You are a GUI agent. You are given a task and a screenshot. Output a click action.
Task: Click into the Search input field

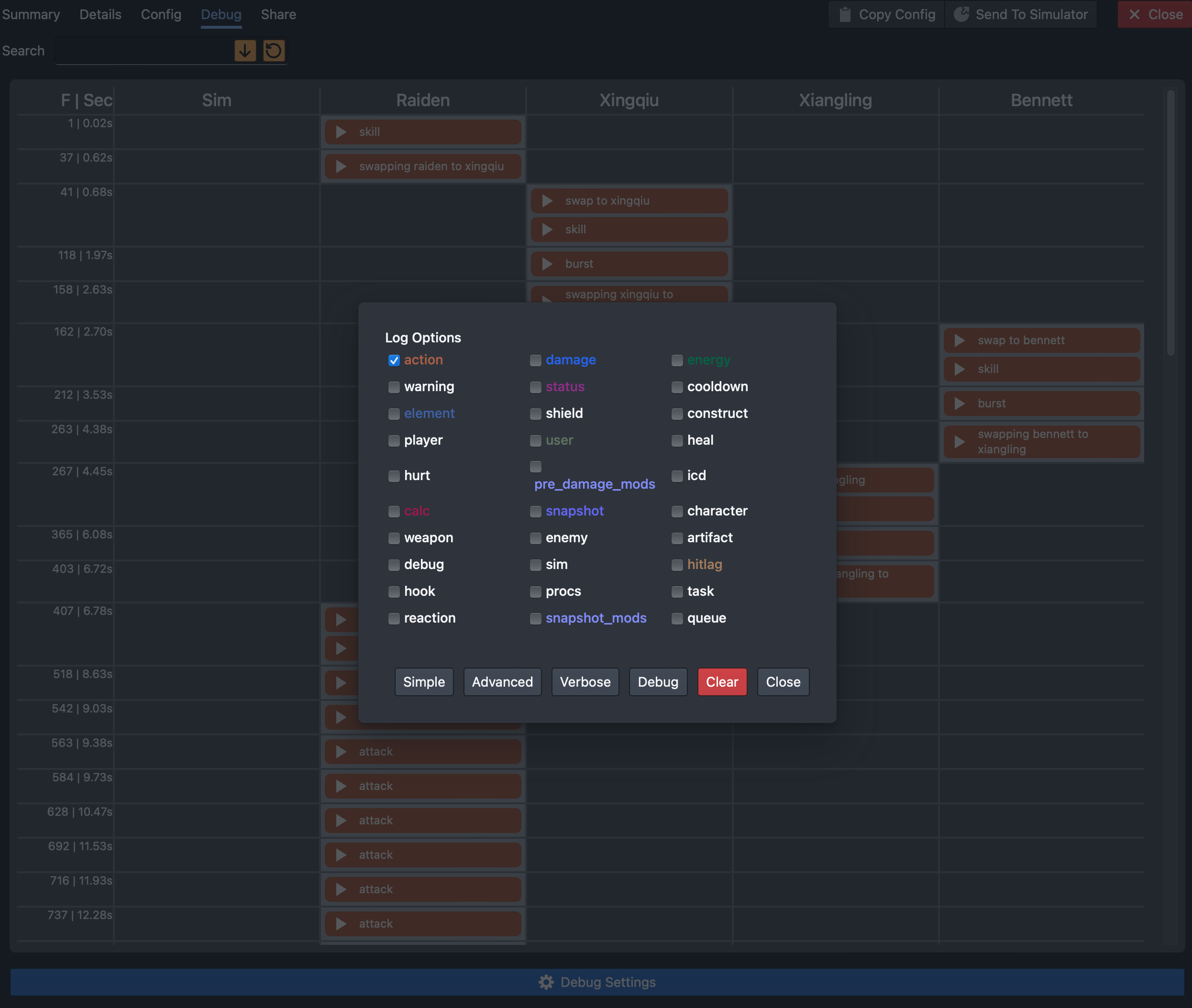tap(143, 51)
